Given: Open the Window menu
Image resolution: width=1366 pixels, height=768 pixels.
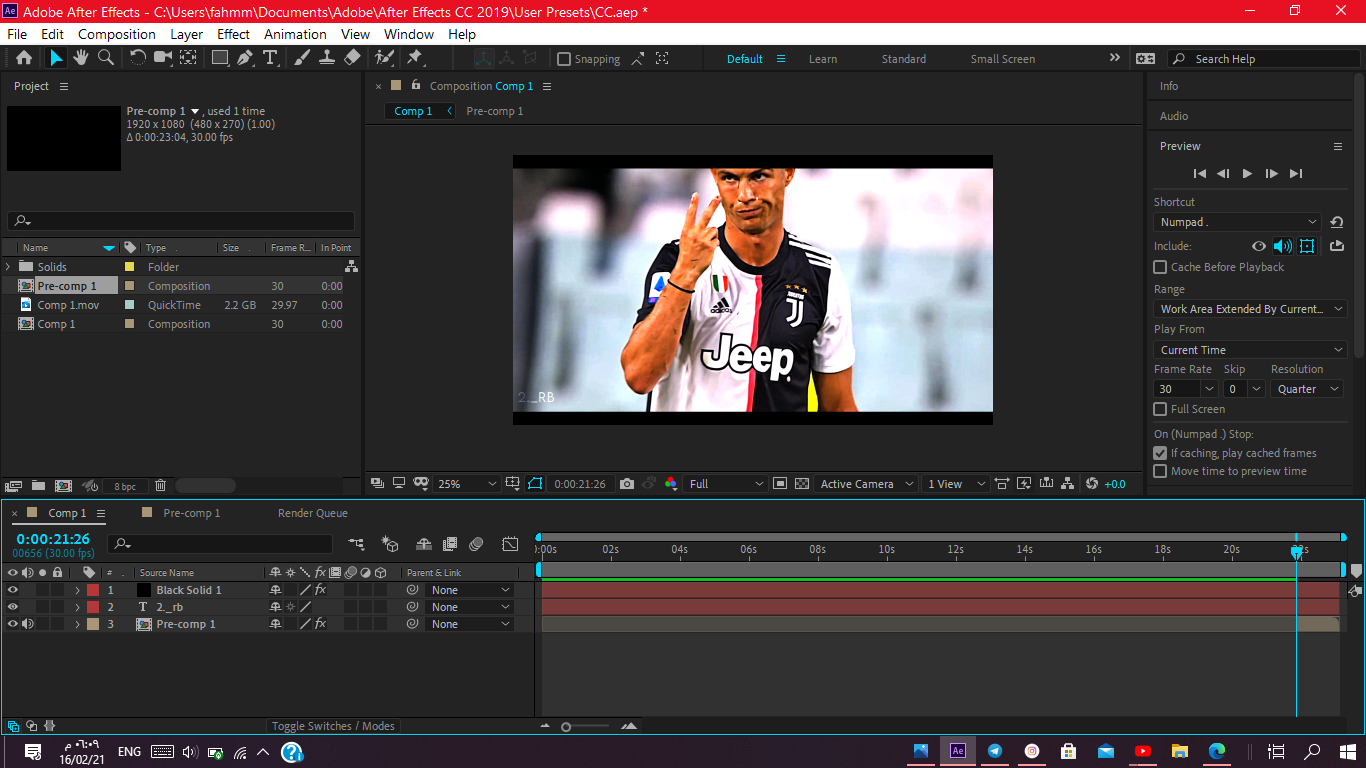Looking at the screenshot, I should tap(409, 34).
